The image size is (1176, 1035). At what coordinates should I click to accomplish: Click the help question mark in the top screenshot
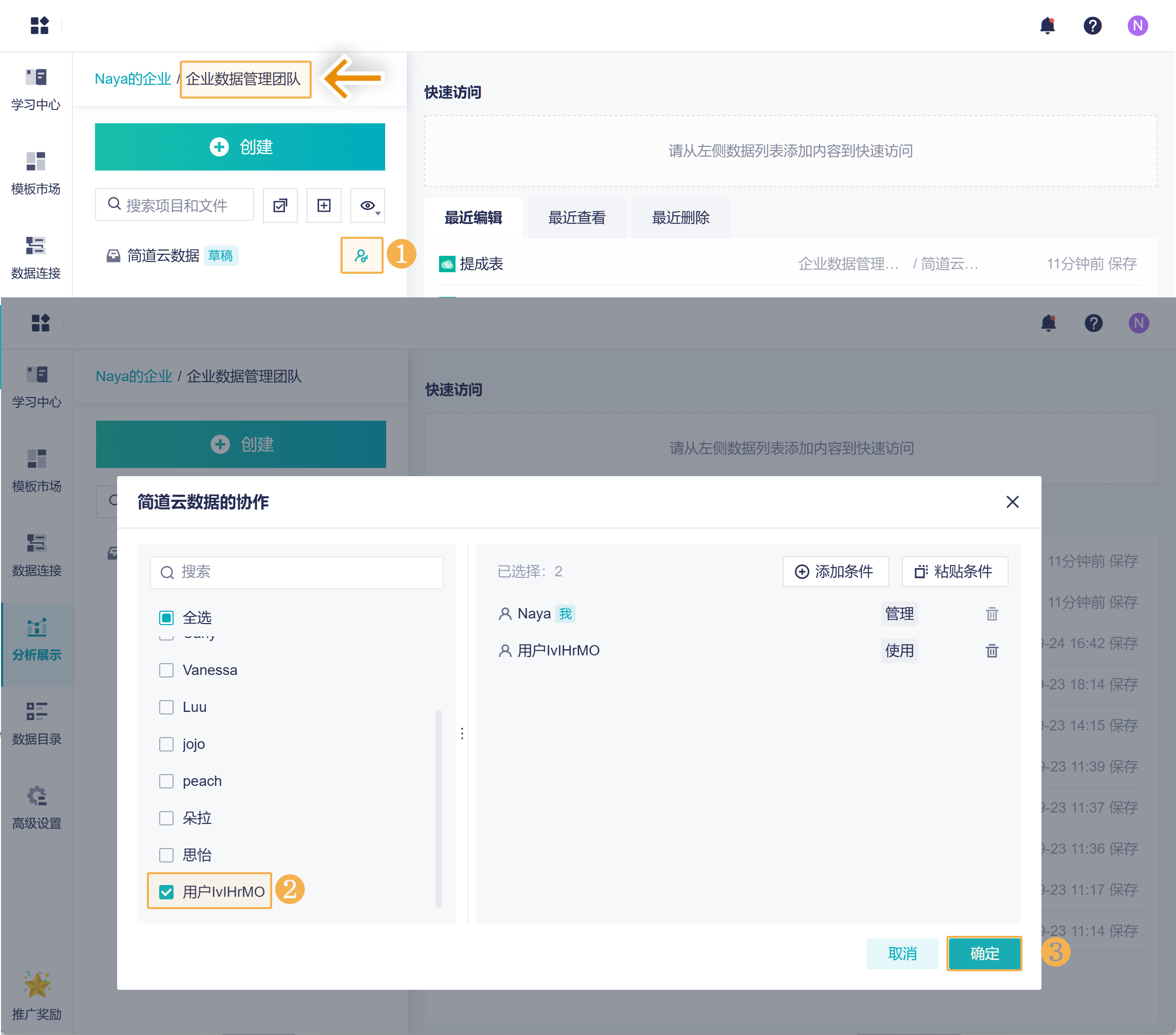[1092, 26]
